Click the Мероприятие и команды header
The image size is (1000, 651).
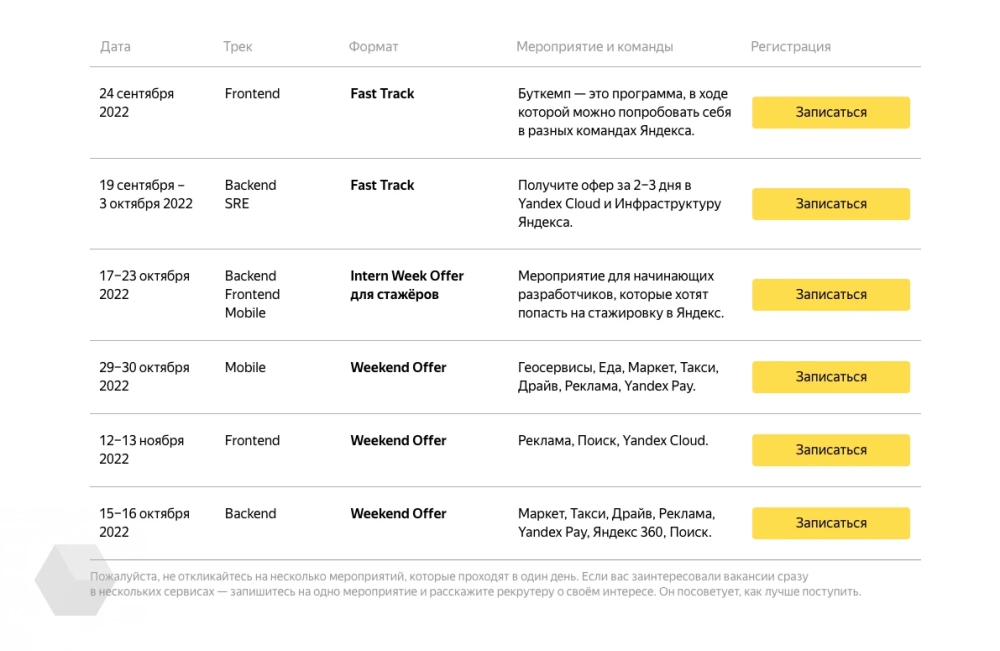click(x=594, y=47)
